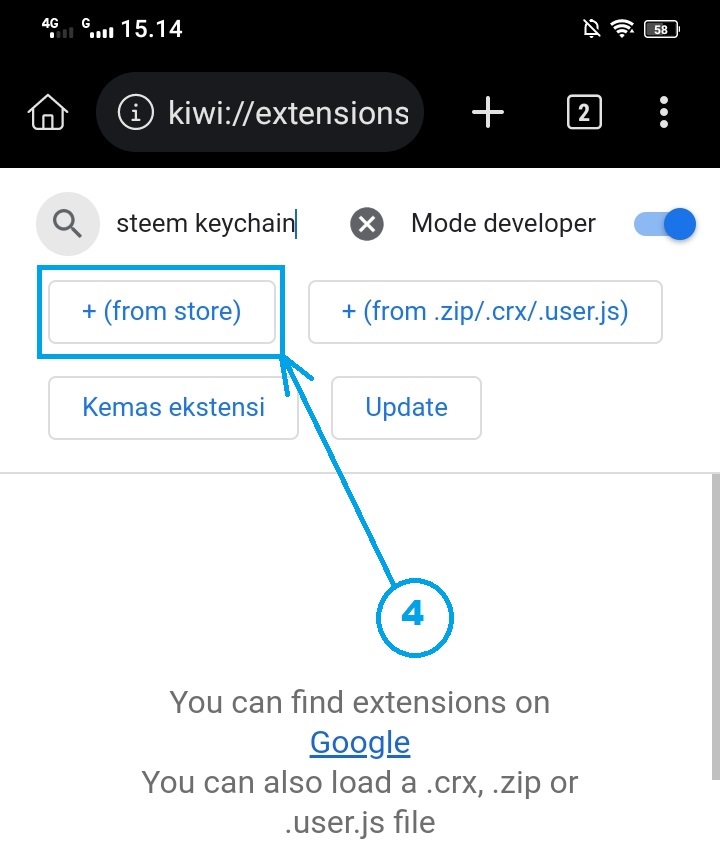Viewport: 720px width, 854px height.
Task: Tap the battery level indicator
Action: tap(662, 29)
